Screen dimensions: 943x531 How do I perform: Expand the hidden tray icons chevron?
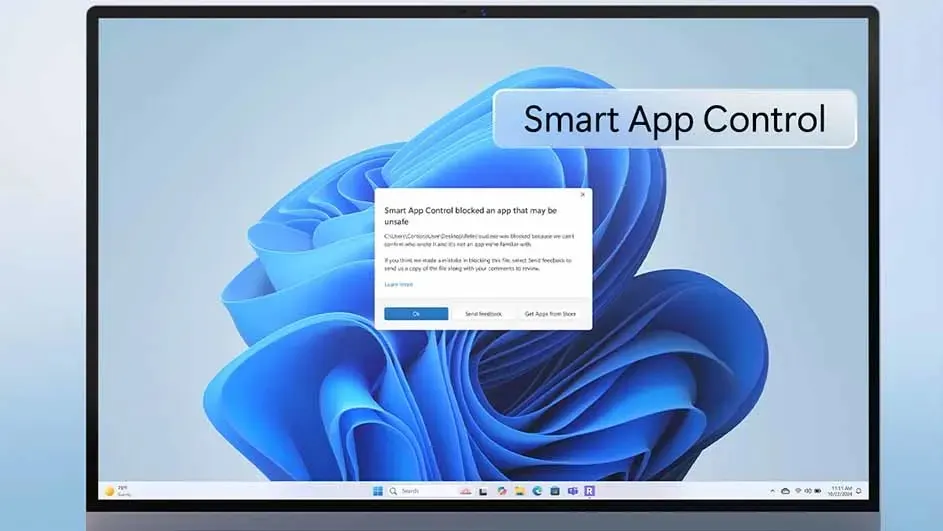pyautogui.click(x=773, y=491)
